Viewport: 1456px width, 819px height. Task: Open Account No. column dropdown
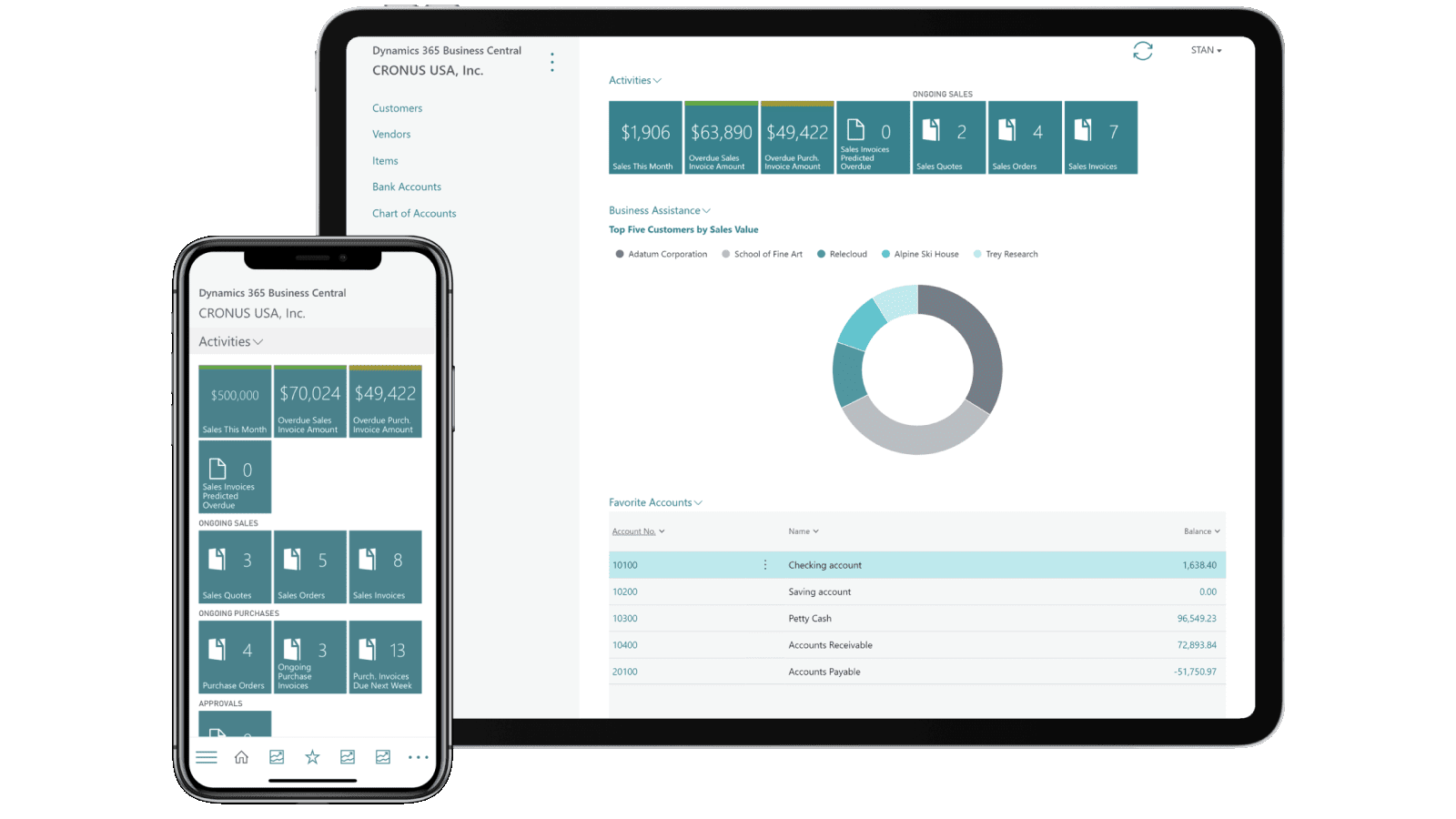click(x=662, y=531)
